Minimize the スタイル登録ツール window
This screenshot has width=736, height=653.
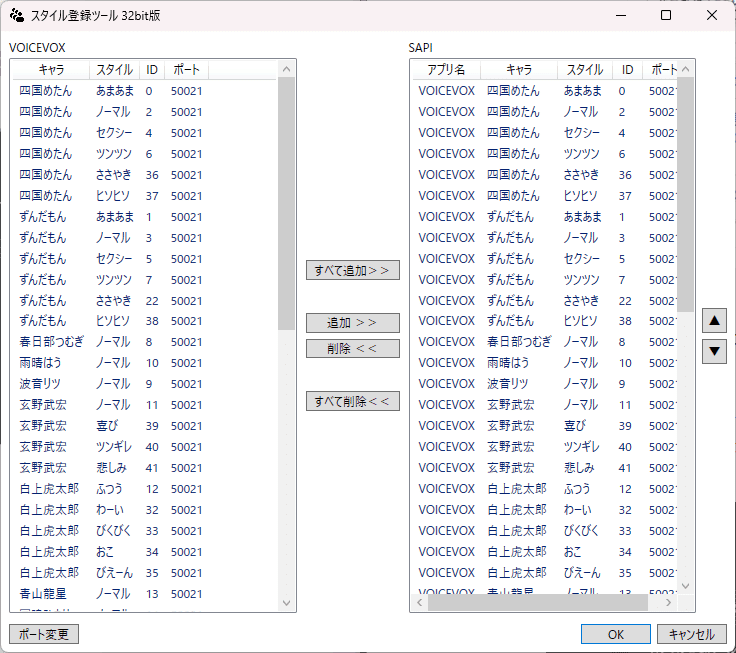coord(621,15)
